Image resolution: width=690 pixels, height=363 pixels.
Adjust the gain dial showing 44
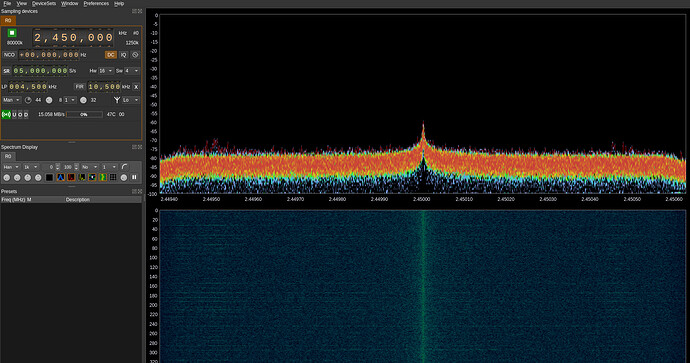click(28, 100)
